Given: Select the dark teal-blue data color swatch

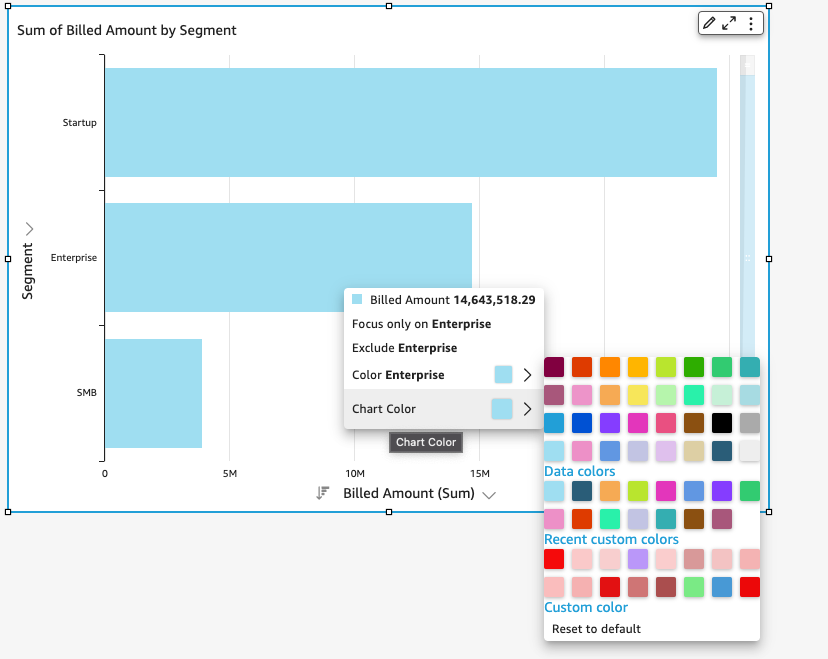Looking at the screenshot, I should point(582,491).
